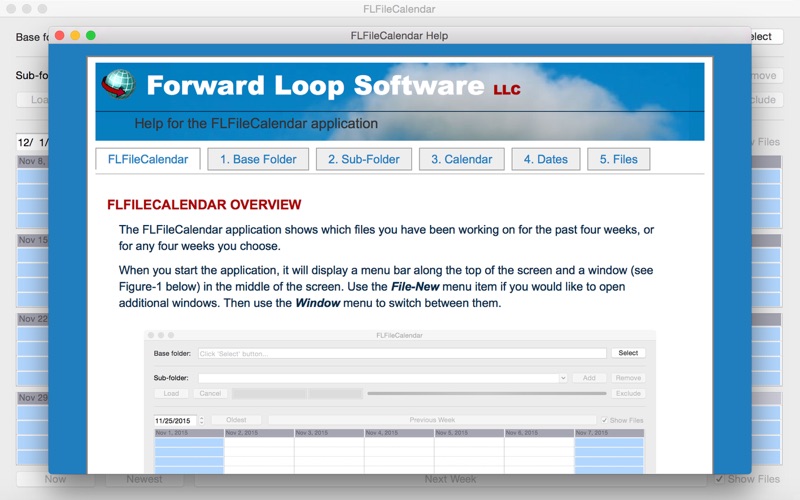Click bold Window text in help paragraph
Screen dimensions: 800x500
(317, 303)
